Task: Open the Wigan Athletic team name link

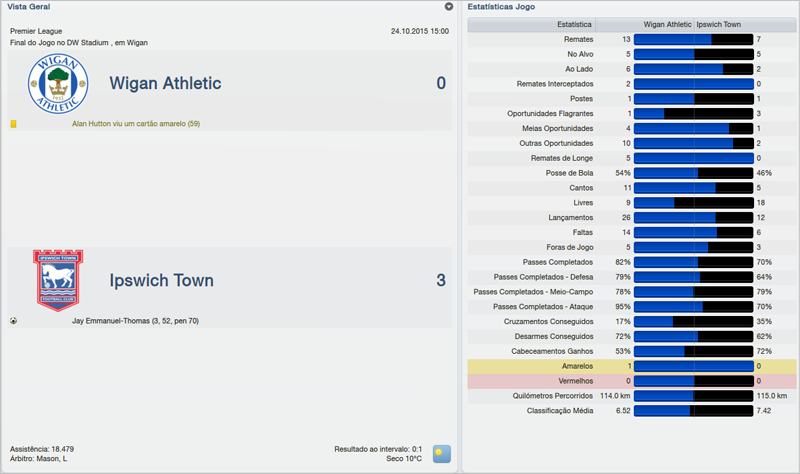Action: click(165, 83)
